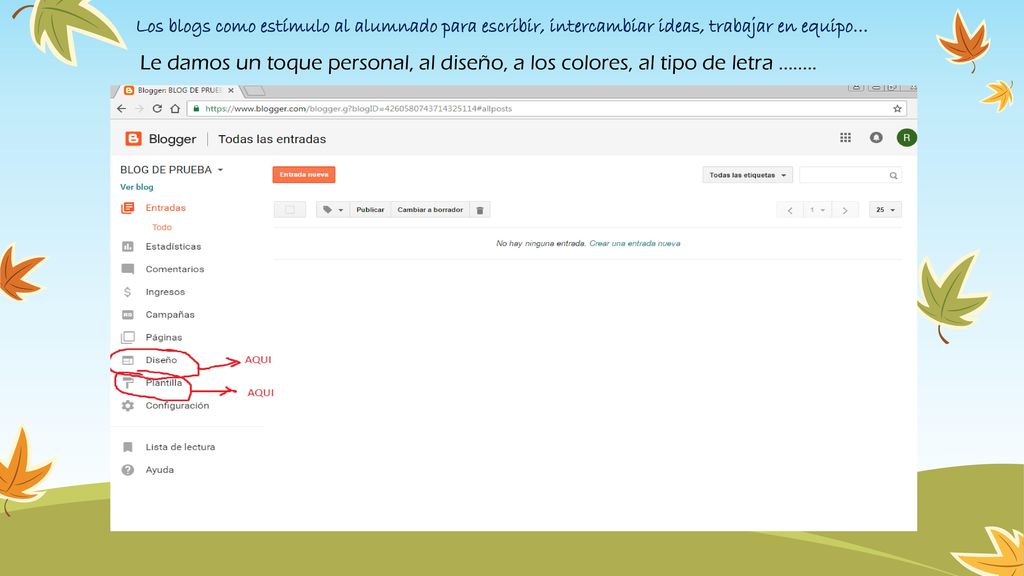Viewport: 1024px width, 576px height.
Task: Click the Cambiar a borrador button
Action: coord(430,210)
